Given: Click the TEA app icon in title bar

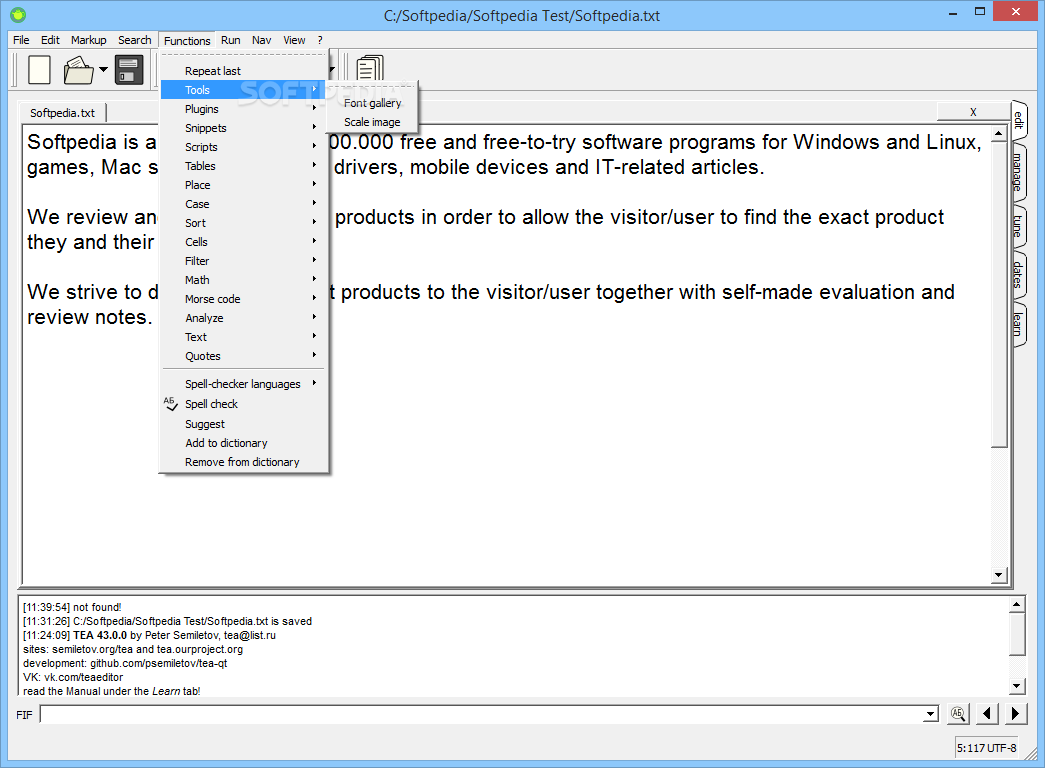Looking at the screenshot, I should point(18,14).
